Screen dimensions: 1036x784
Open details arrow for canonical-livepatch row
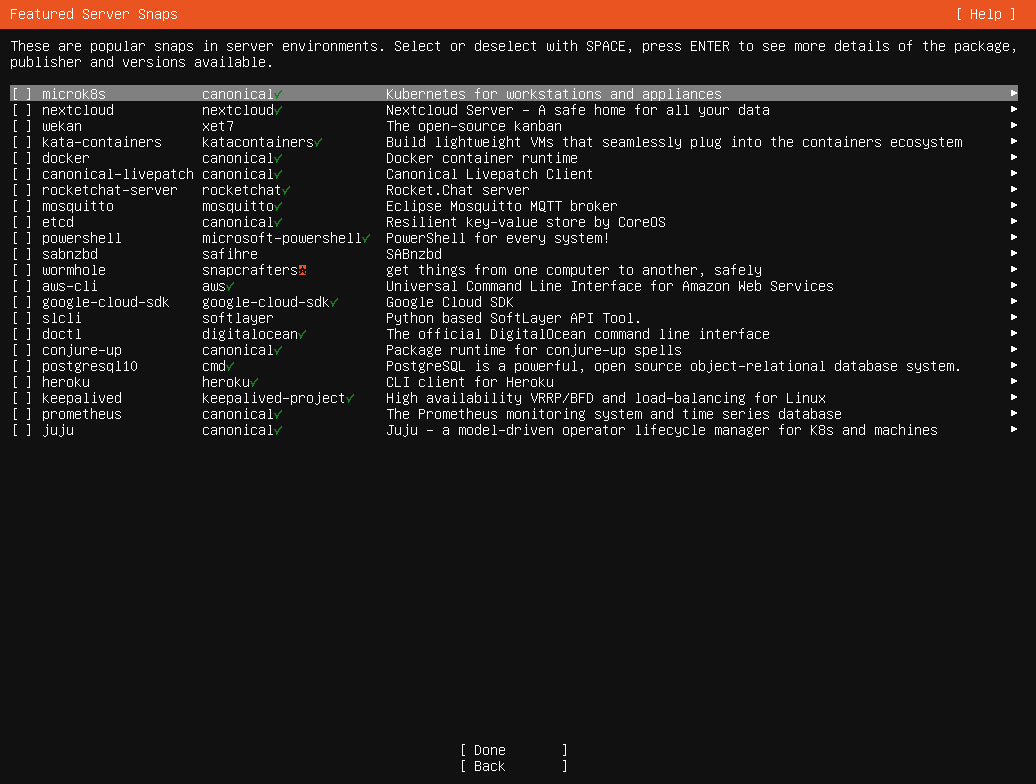(1014, 173)
